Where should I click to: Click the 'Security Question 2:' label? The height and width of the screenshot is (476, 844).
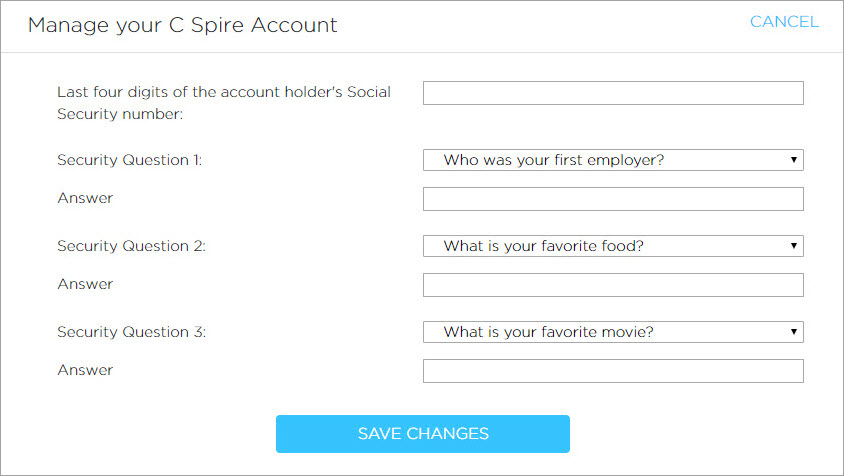131,246
